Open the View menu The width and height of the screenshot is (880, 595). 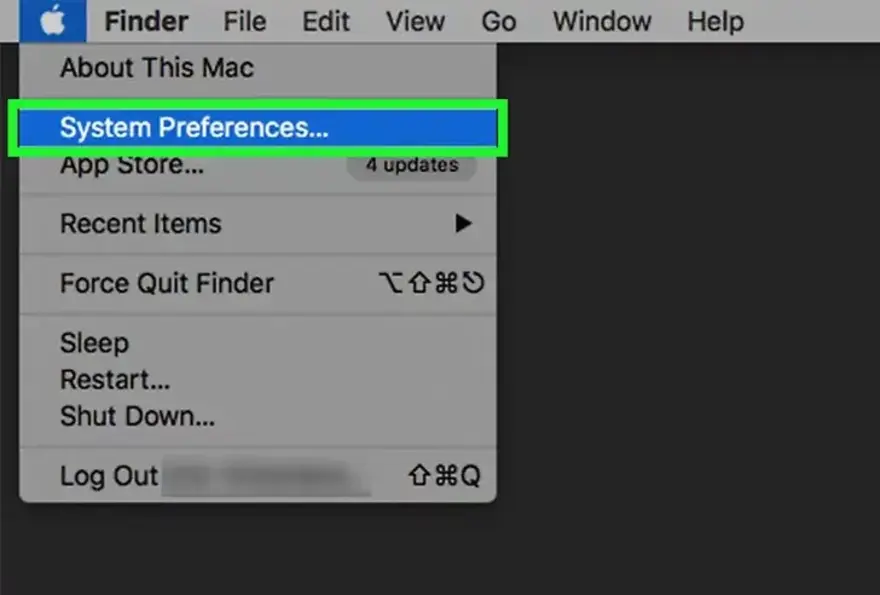[x=414, y=21]
